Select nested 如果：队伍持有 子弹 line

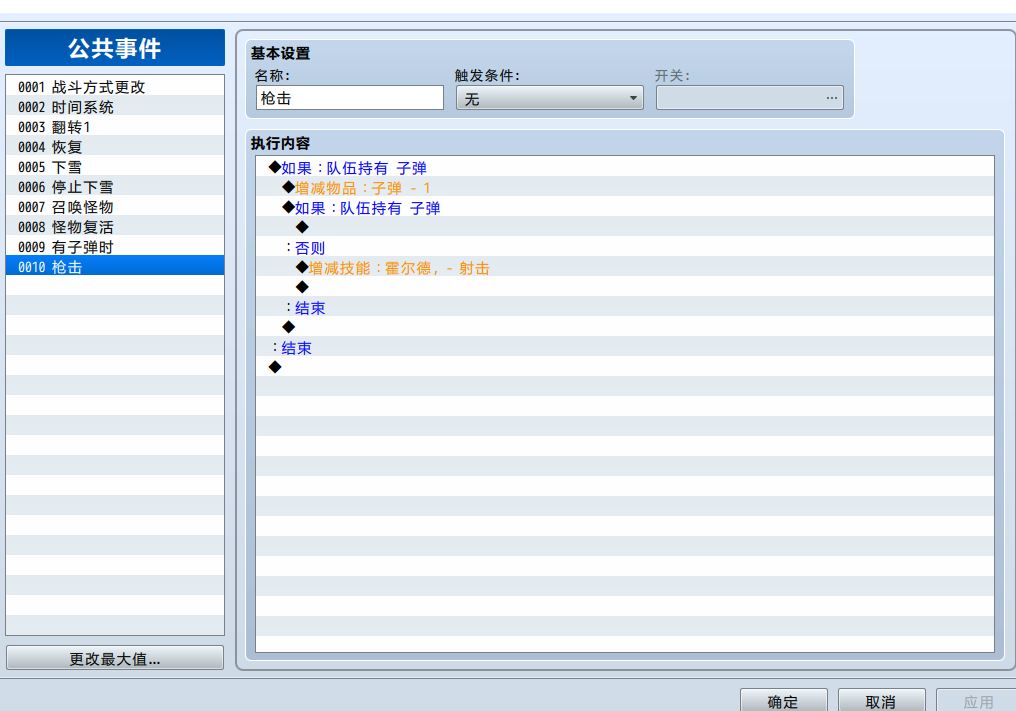pyautogui.click(x=625, y=208)
